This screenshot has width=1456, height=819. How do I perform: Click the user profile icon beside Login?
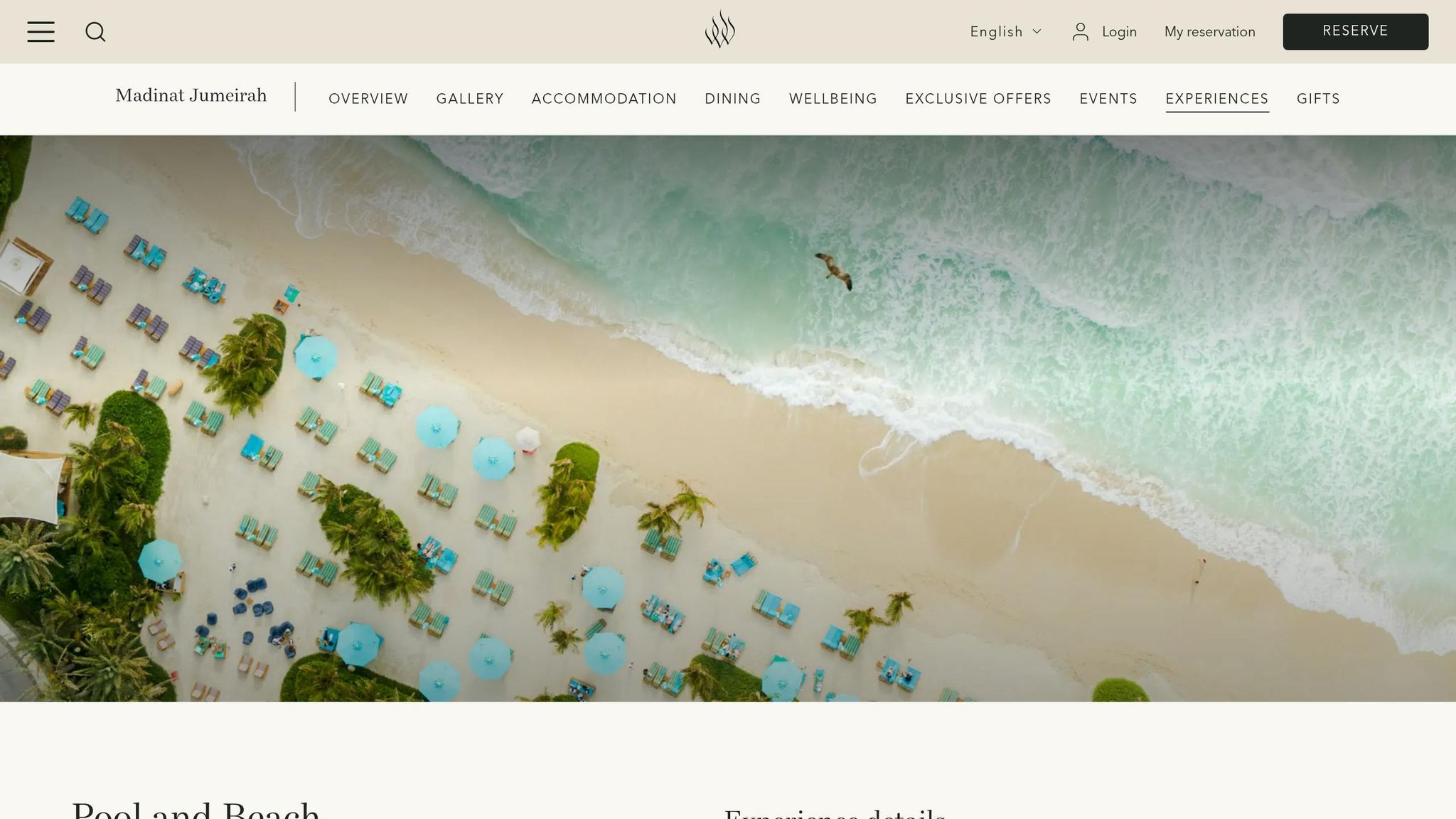(1081, 32)
